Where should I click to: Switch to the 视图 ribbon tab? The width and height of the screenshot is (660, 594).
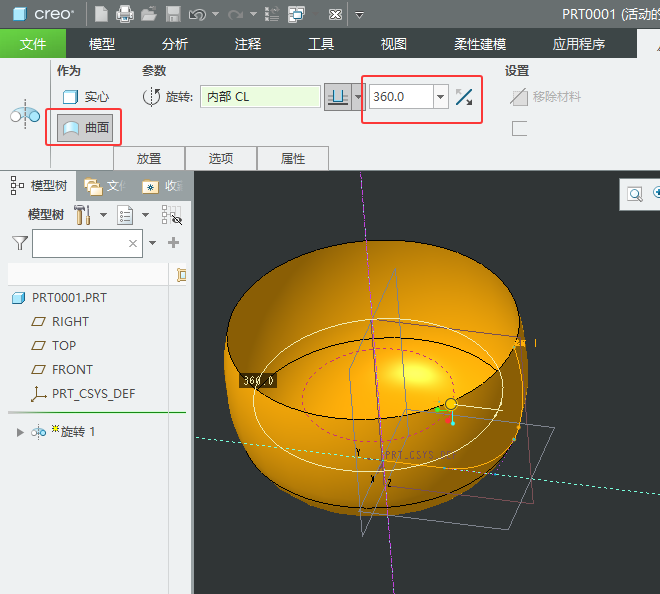[394, 44]
